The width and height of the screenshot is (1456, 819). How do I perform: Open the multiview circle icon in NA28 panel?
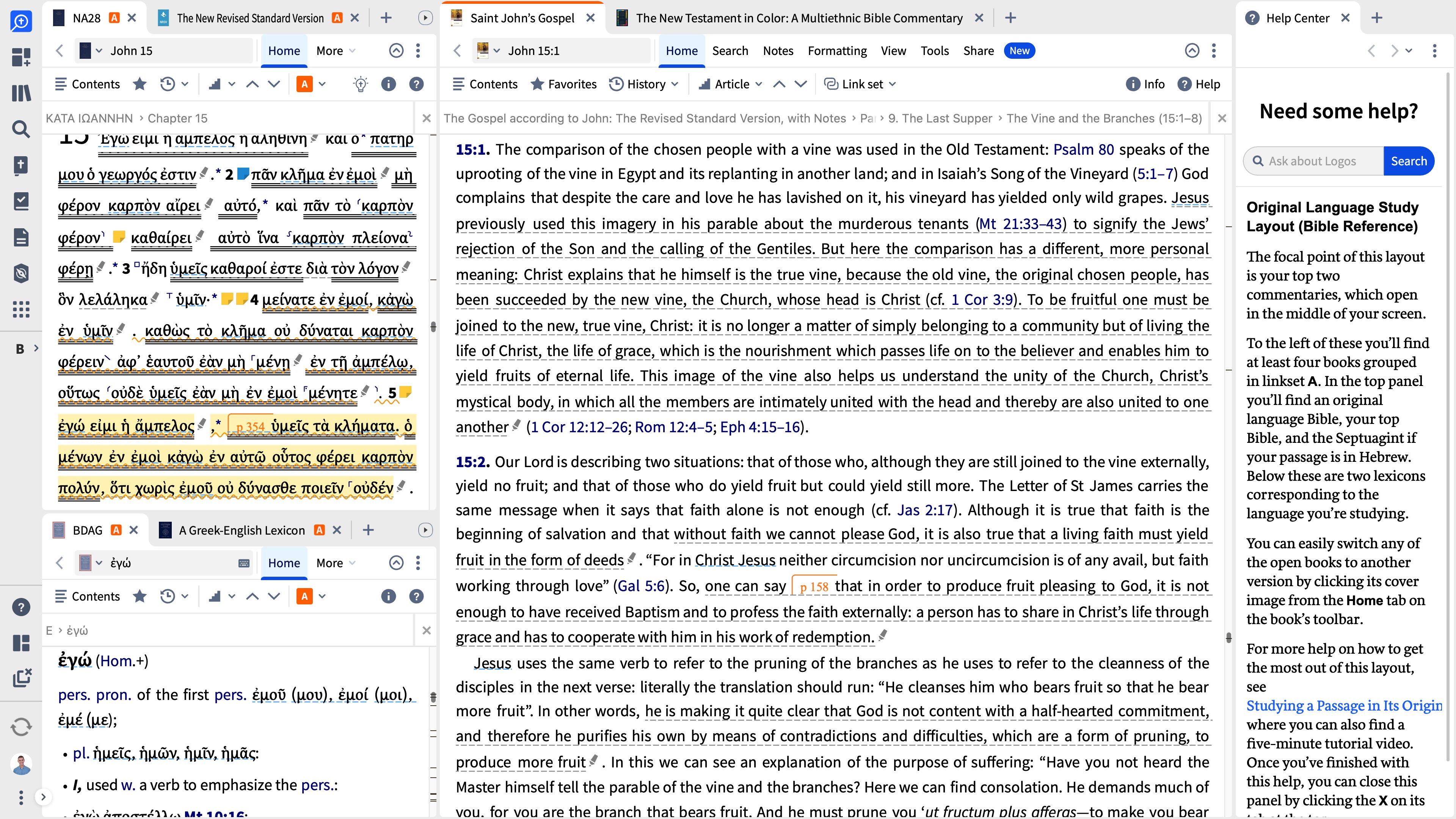coord(397,51)
